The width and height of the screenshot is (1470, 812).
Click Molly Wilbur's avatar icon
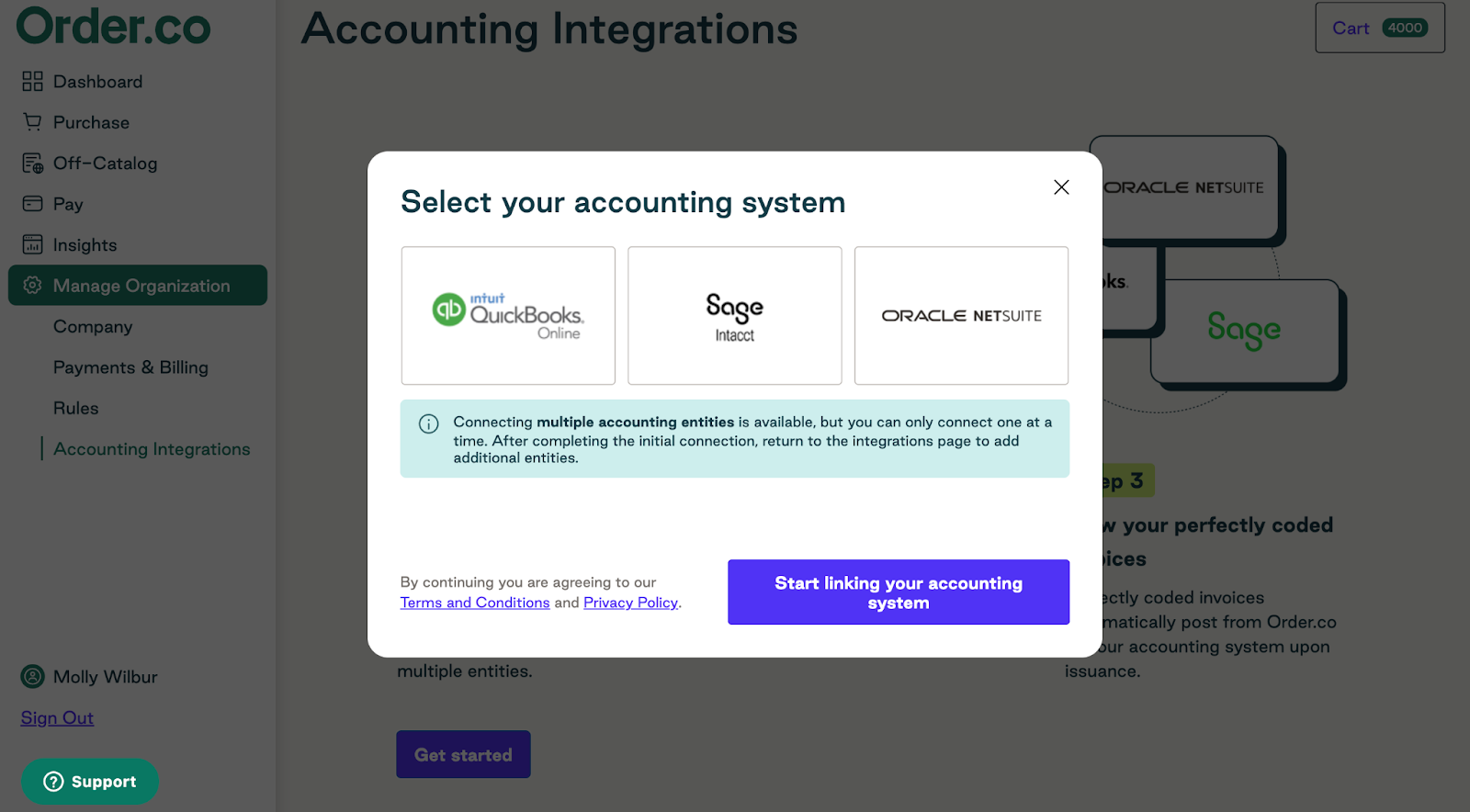coord(32,676)
